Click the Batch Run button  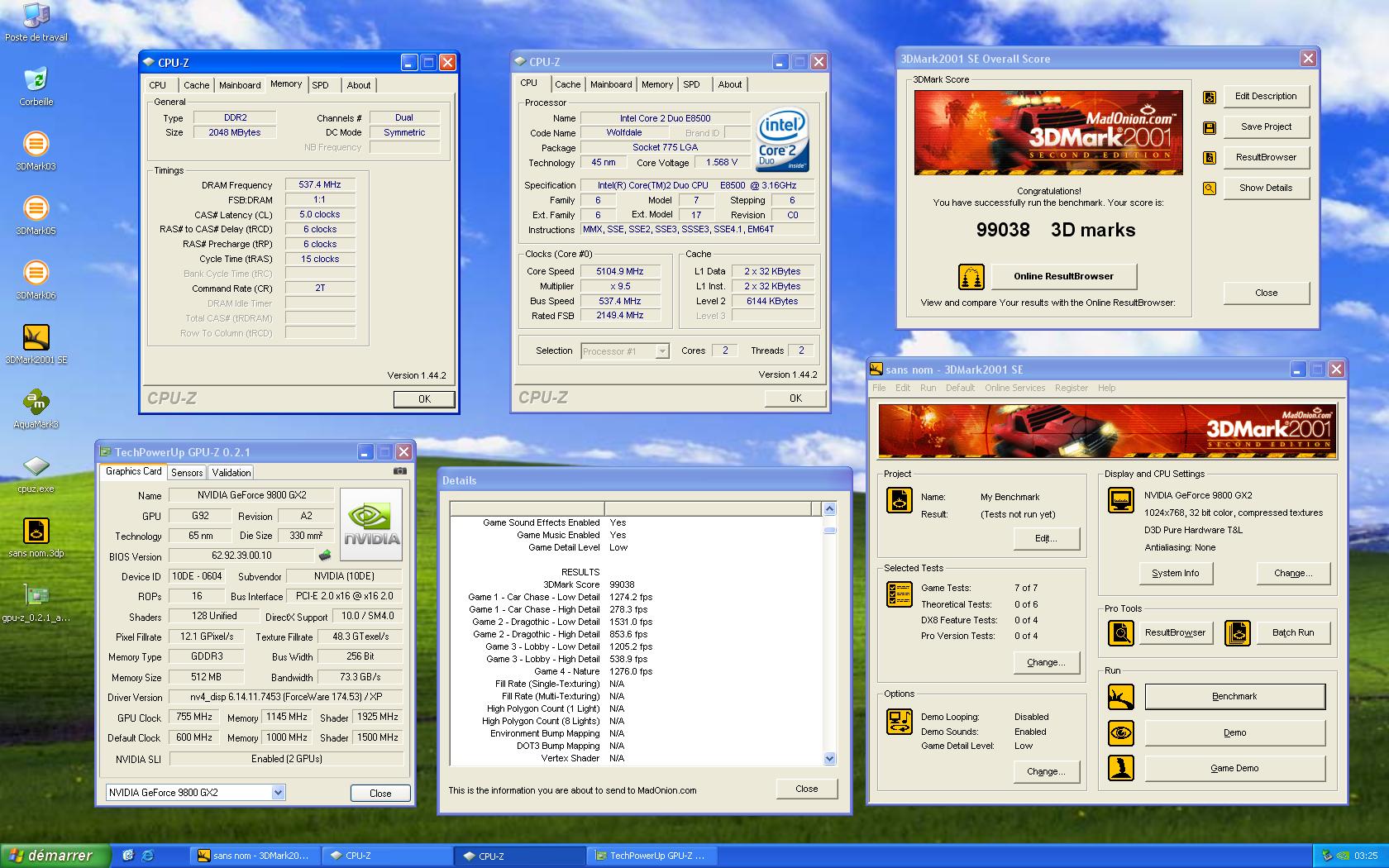(1293, 633)
